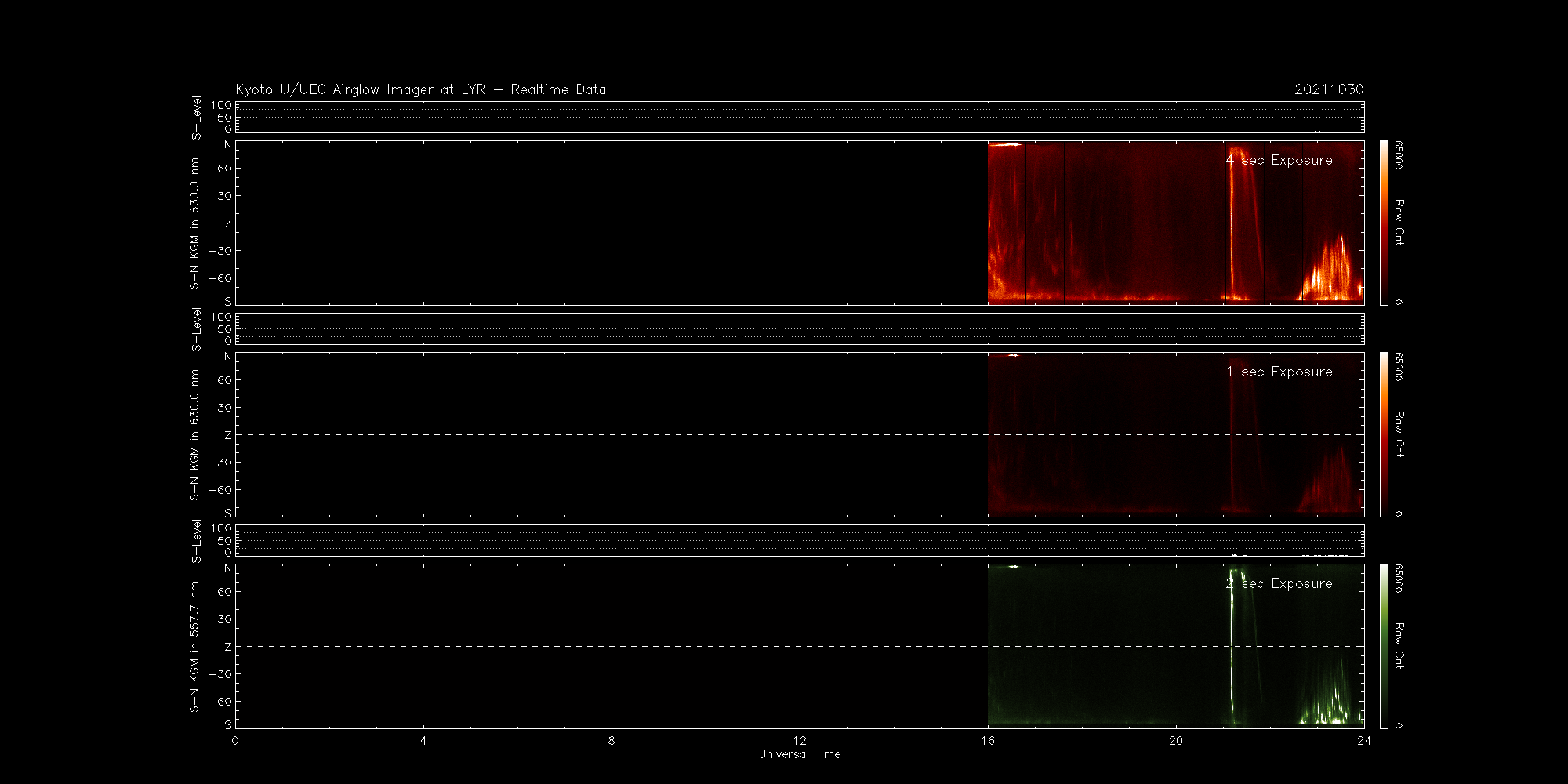Screen dimensions: 1568x784
Task: Click "Raw Cnt" label beside 4 sec panel
Action: [1399, 223]
